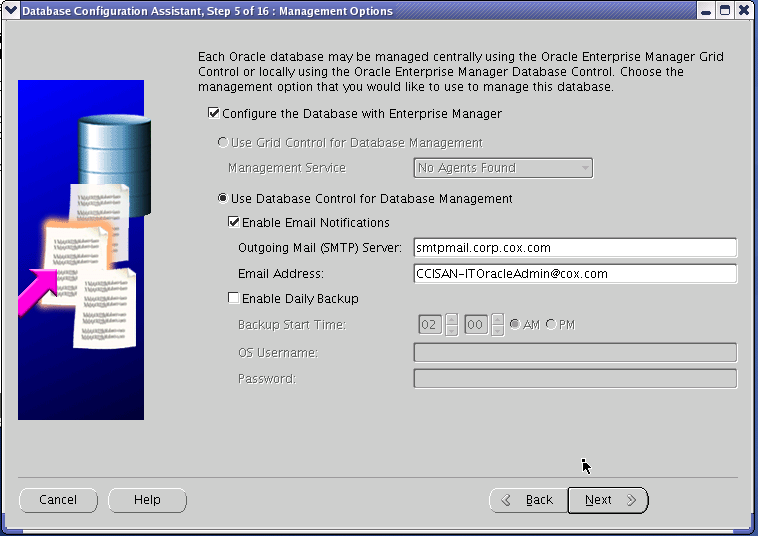Screen dimensions: 758x536
Task: Decrease the backup start minutes
Action: coord(497,330)
